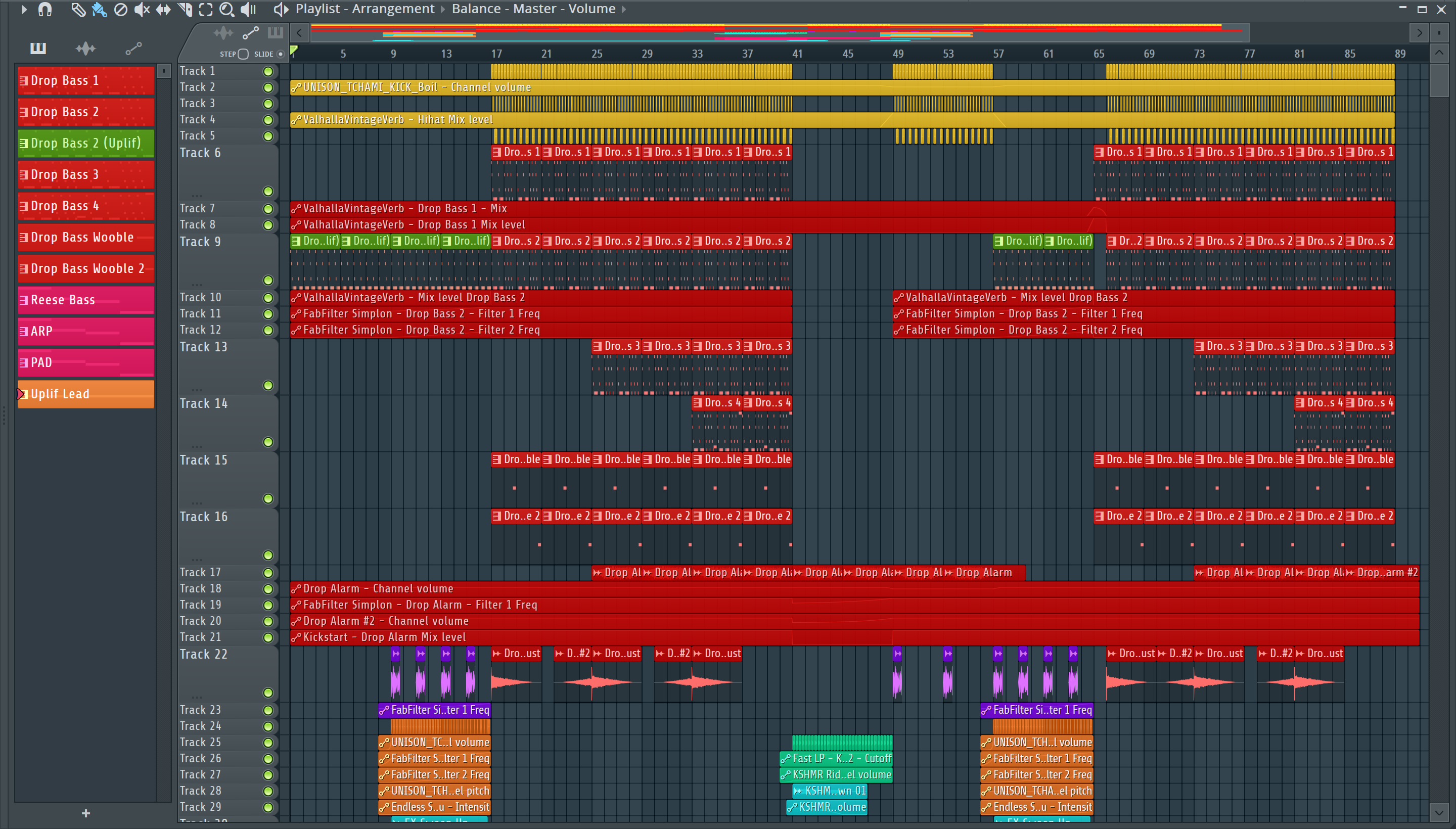Select the Mute tool

142,10
